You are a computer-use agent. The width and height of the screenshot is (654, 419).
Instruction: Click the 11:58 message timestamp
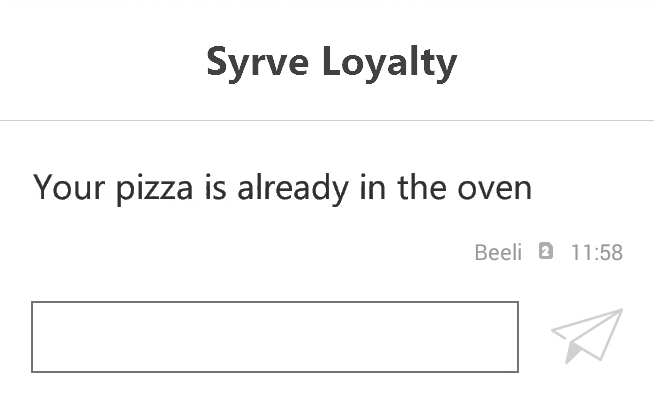(x=596, y=252)
